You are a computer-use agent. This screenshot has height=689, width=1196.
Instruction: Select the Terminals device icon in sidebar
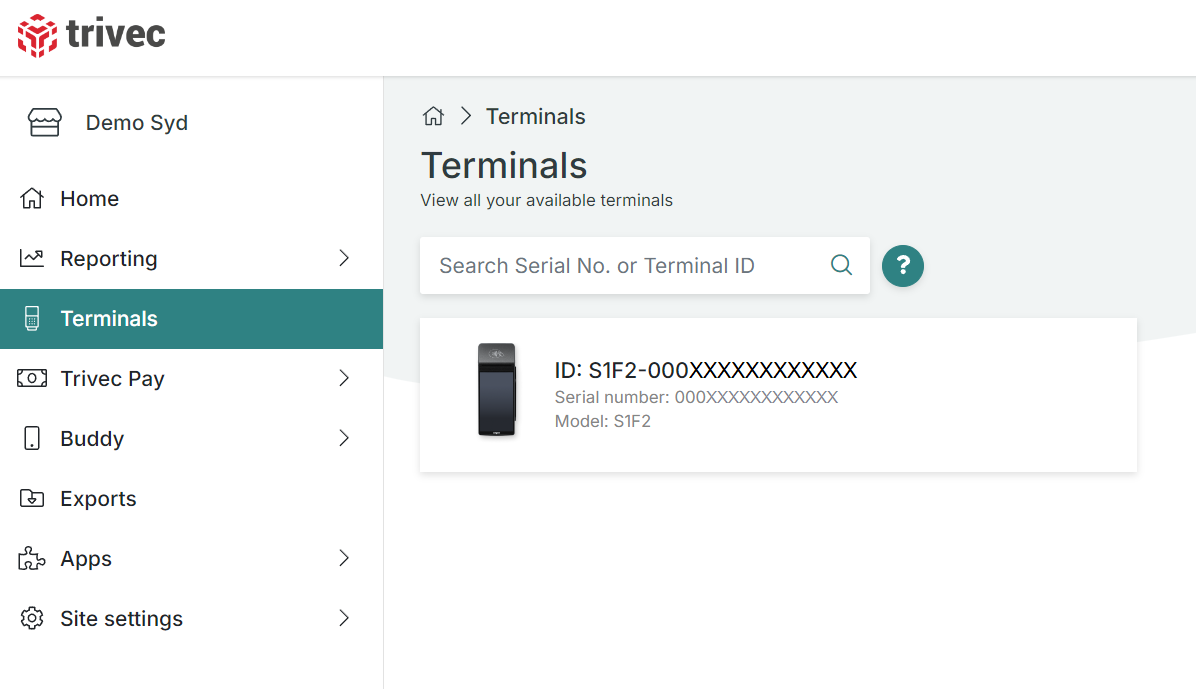(x=33, y=318)
